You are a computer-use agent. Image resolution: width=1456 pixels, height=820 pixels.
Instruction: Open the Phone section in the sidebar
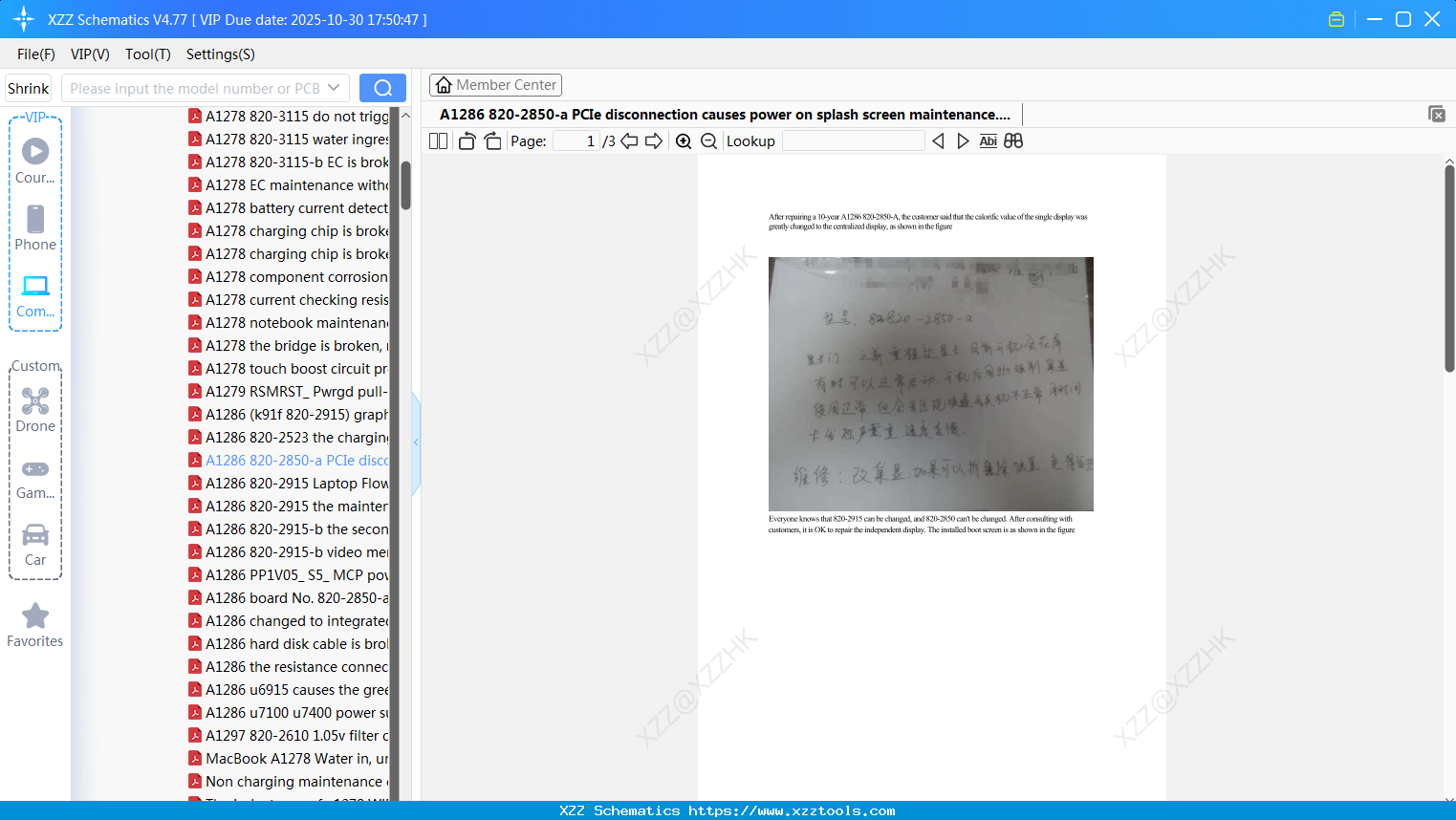tap(34, 220)
